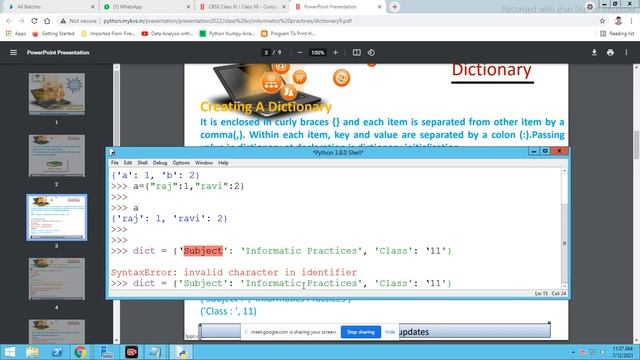This screenshot has height=360, width=640.
Task: Select page 1 thumbnail
Action: pyautogui.click(x=57, y=94)
